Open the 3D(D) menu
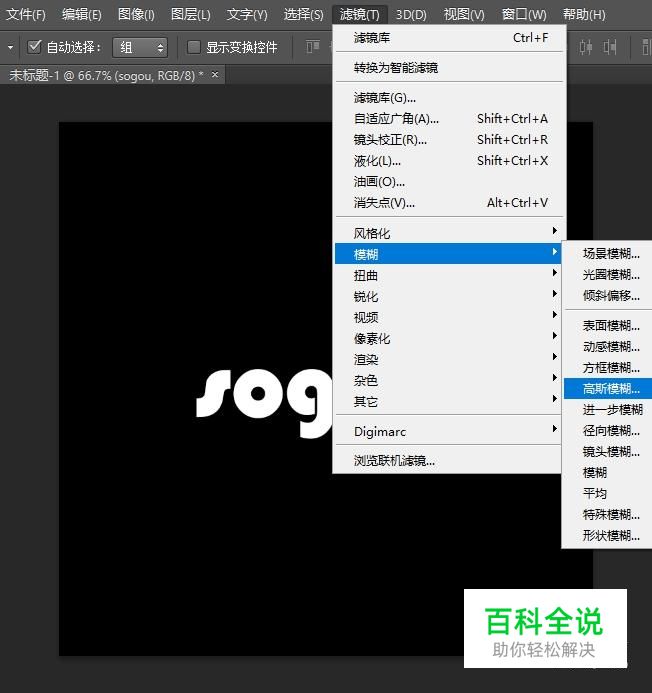The image size is (652, 693). 411,15
